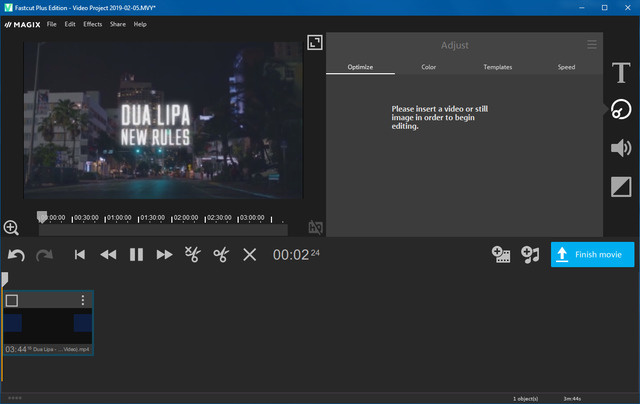Viewport: 640px width, 404px height.
Task: Open the Title text tool
Action: pos(621,72)
